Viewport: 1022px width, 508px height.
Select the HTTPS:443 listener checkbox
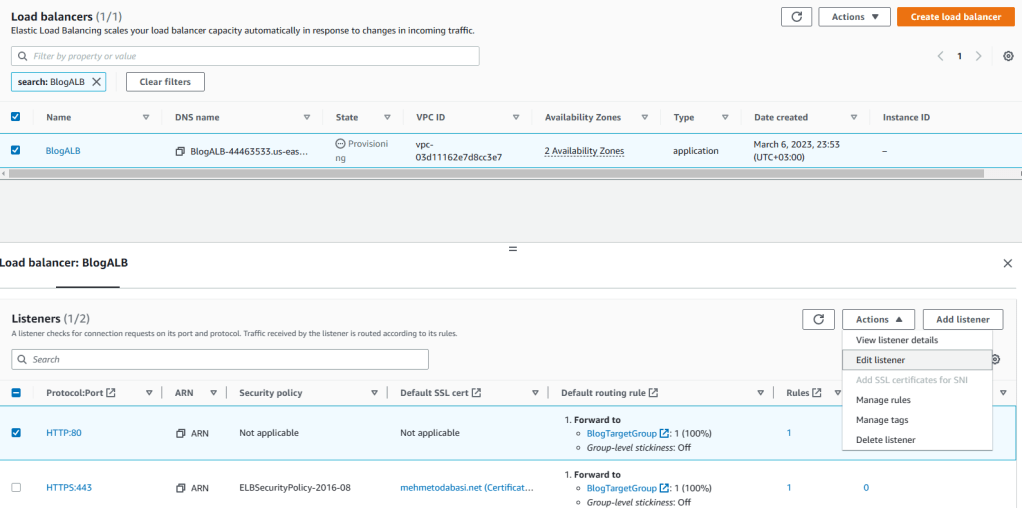pyautogui.click(x=15, y=488)
